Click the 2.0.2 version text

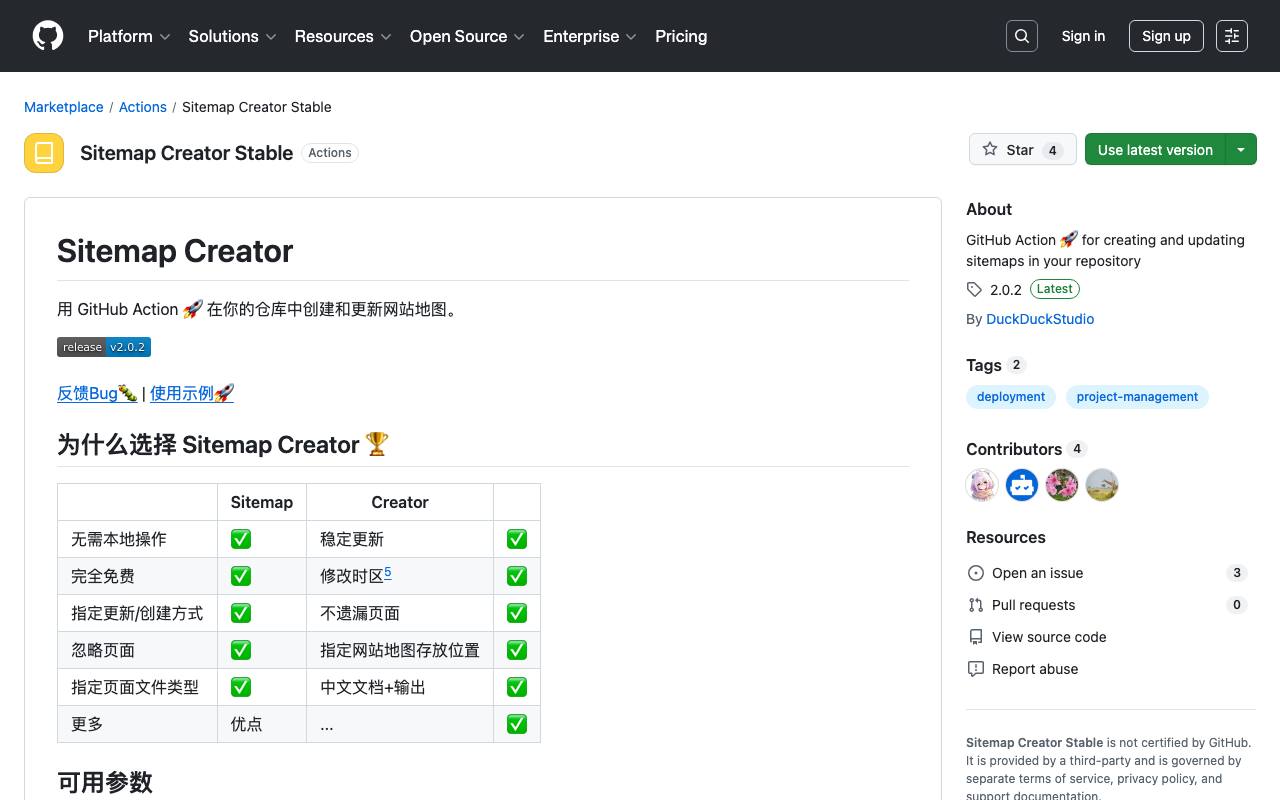pyautogui.click(x=1006, y=290)
